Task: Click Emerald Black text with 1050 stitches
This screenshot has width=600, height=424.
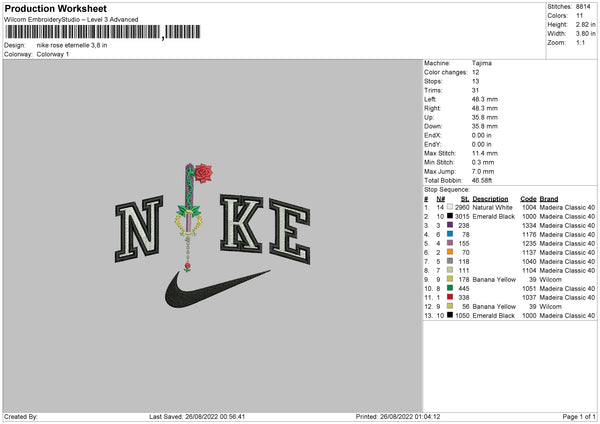Action: pos(494,315)
